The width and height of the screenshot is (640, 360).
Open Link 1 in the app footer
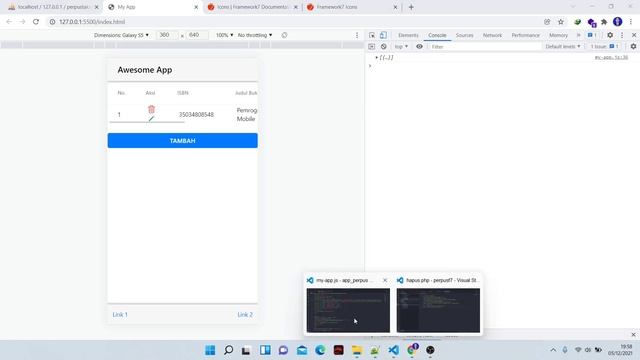tap(120, 314)
